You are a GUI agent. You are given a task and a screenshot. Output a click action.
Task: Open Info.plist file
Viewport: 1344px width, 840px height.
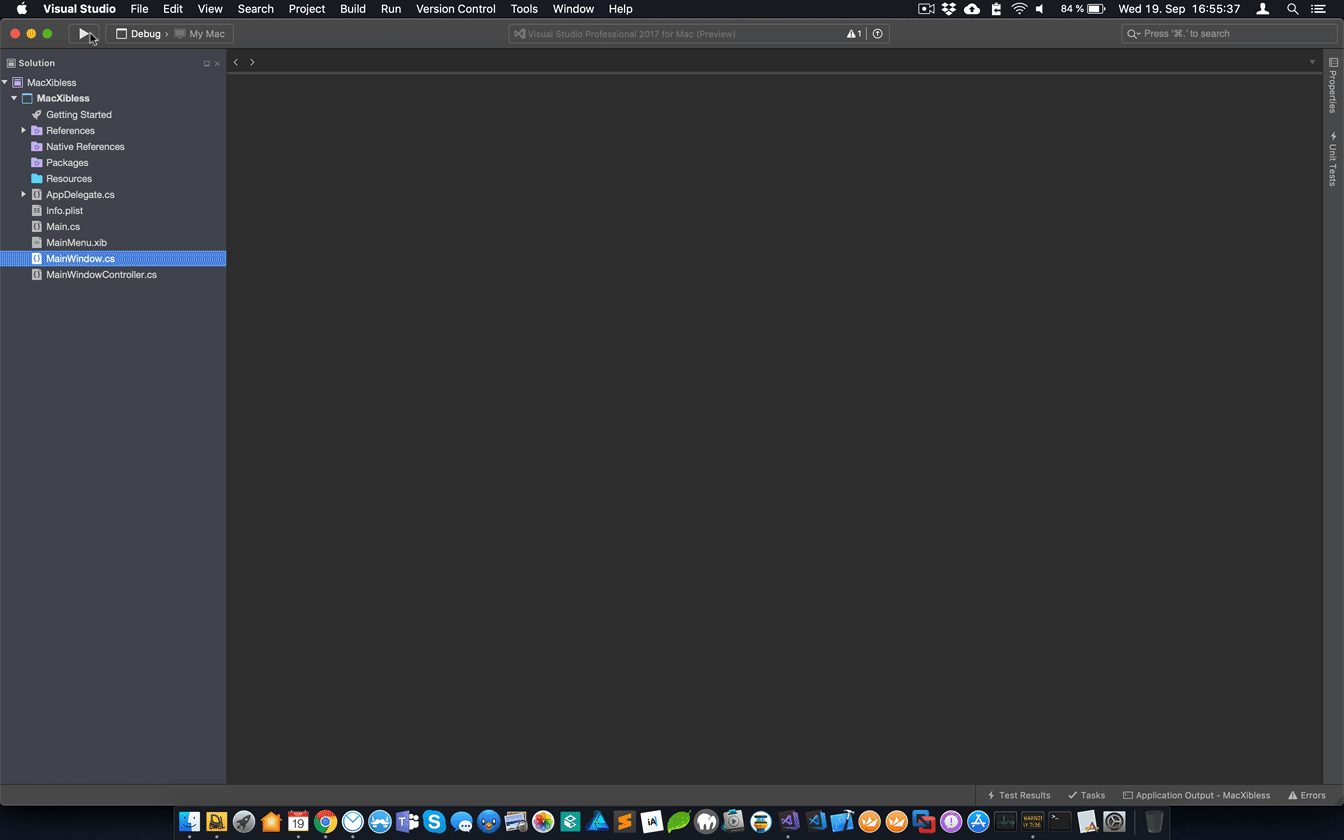[x=64, y=211]
